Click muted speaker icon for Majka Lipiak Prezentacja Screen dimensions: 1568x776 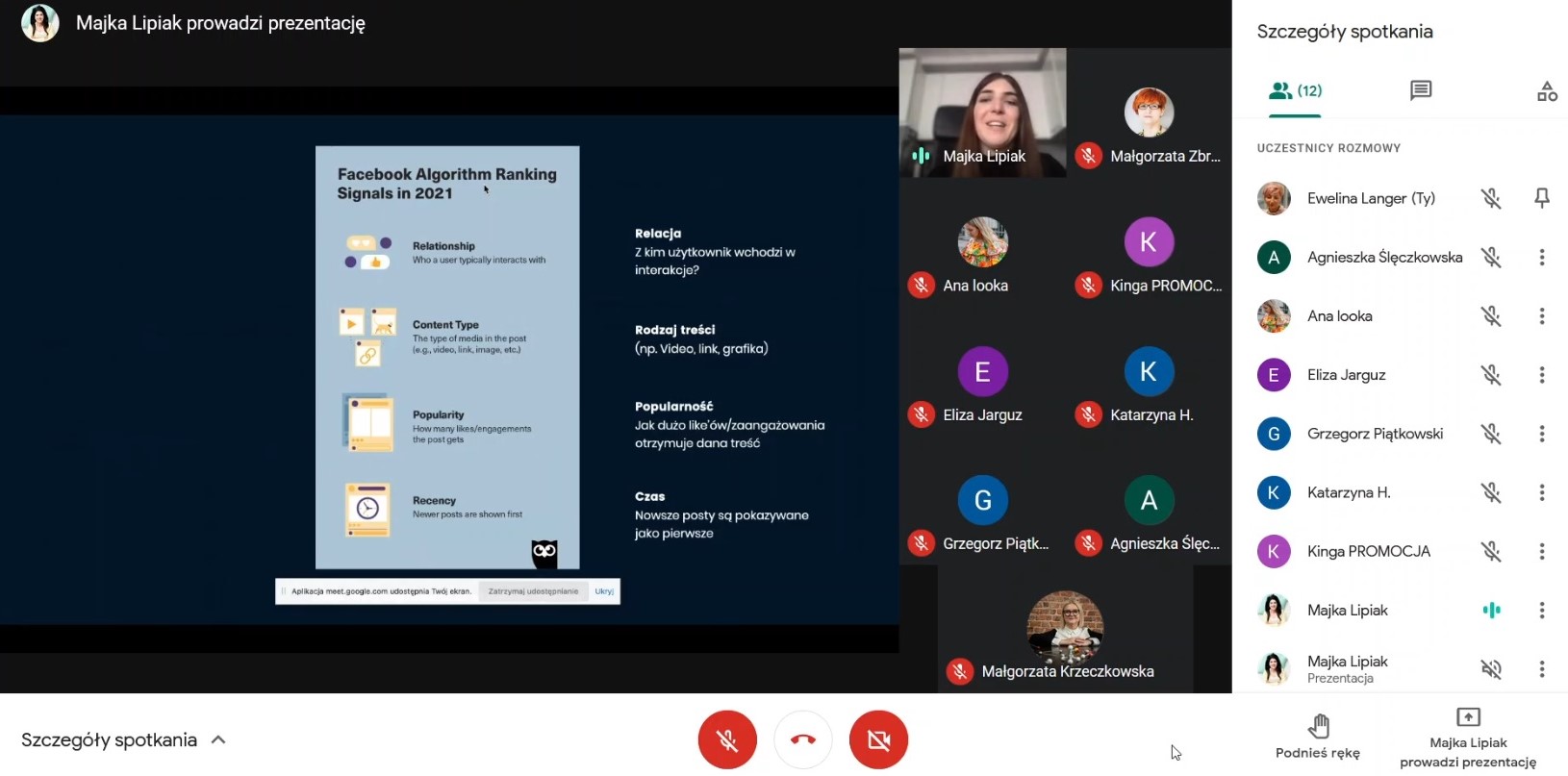pos(1491,668)
